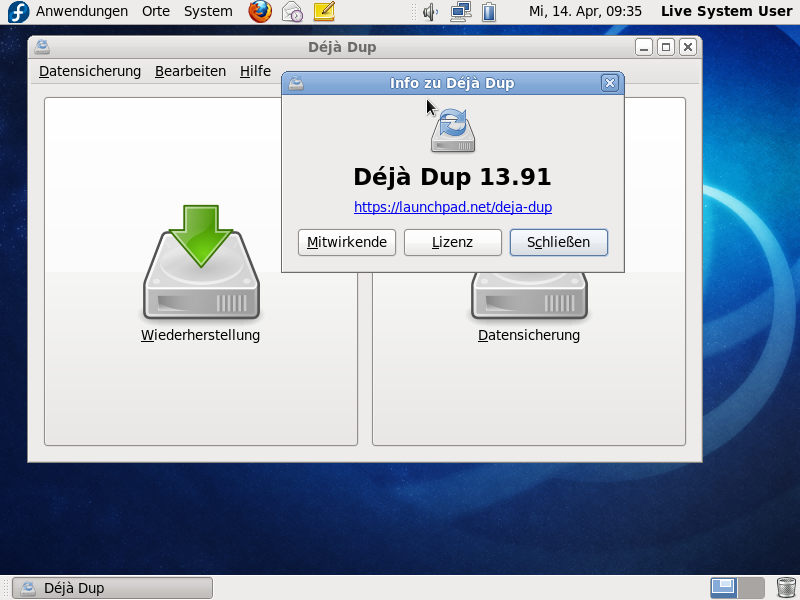This screenshot has height=600, width=800.
Task: Maximize the Déjà Dup main window
Action: (666, 47)
